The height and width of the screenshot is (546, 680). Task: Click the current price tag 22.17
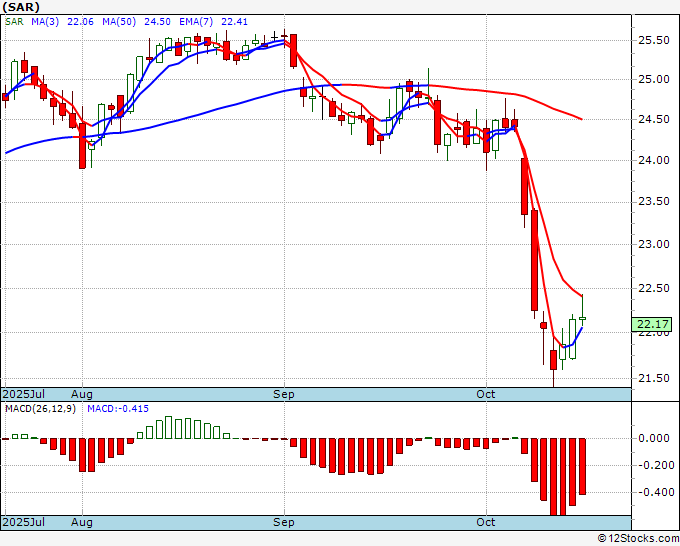coord(651,324)
